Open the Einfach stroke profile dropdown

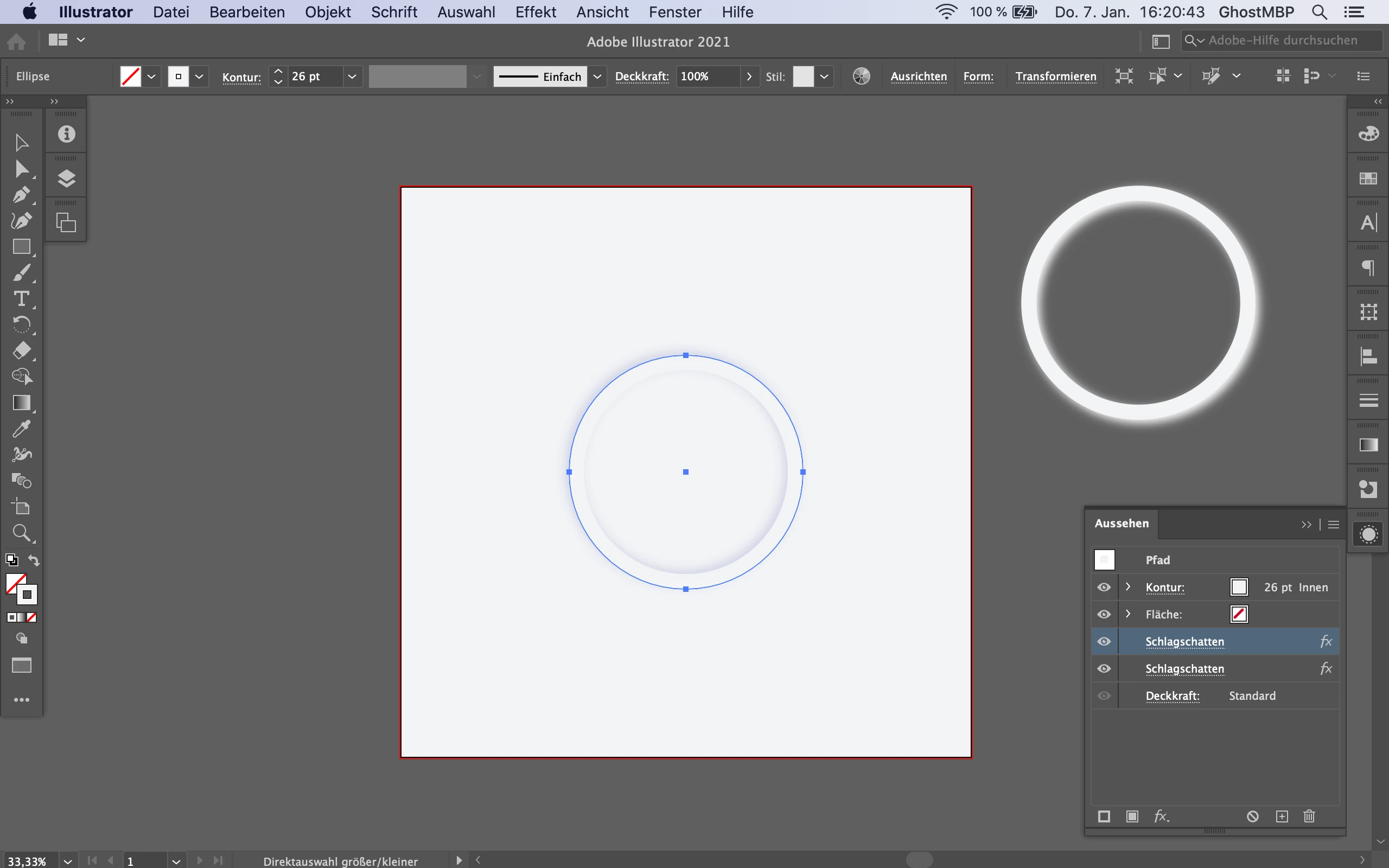597,76
